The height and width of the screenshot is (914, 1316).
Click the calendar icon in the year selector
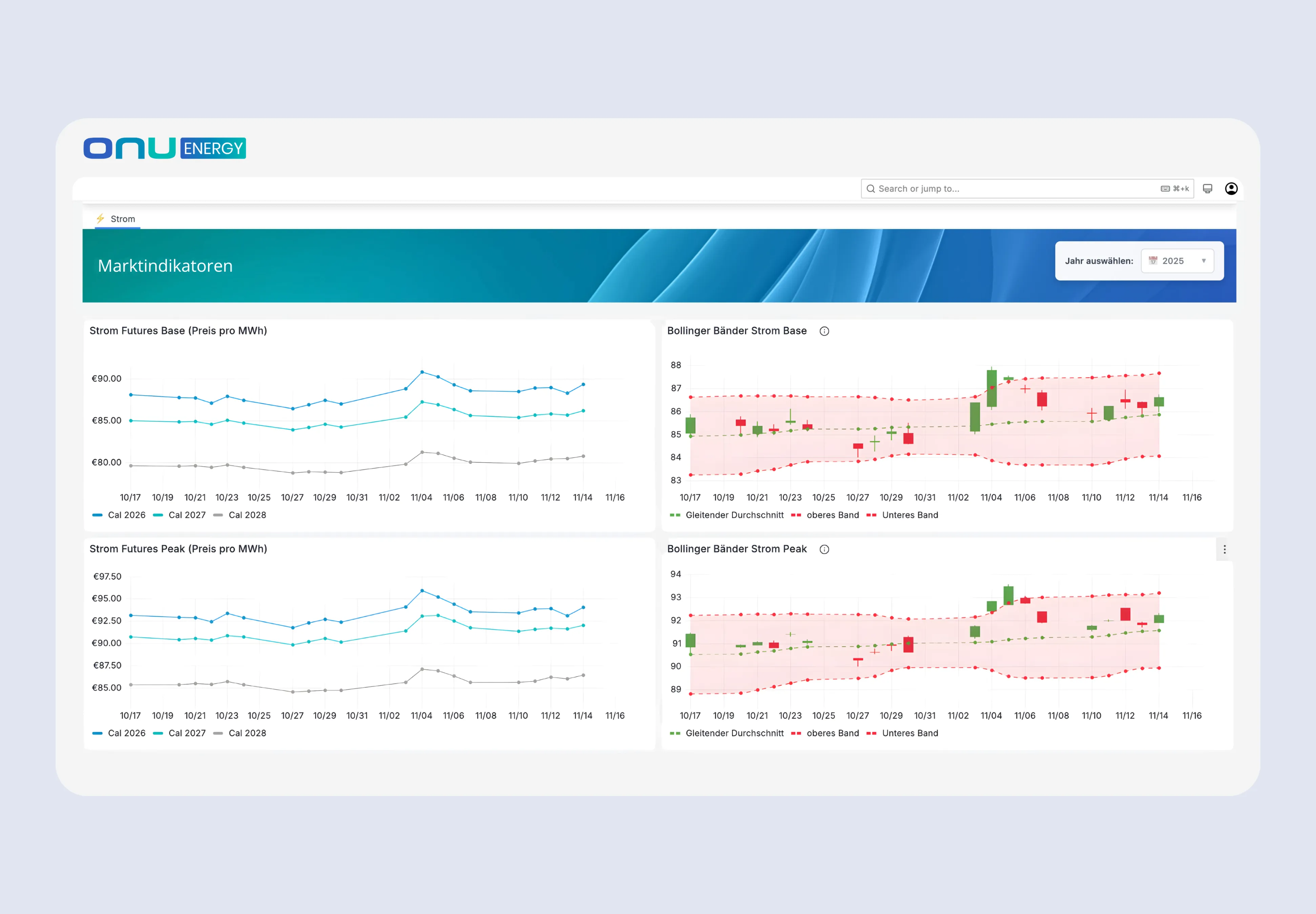pyautogui.click(x=1152, y=261)
